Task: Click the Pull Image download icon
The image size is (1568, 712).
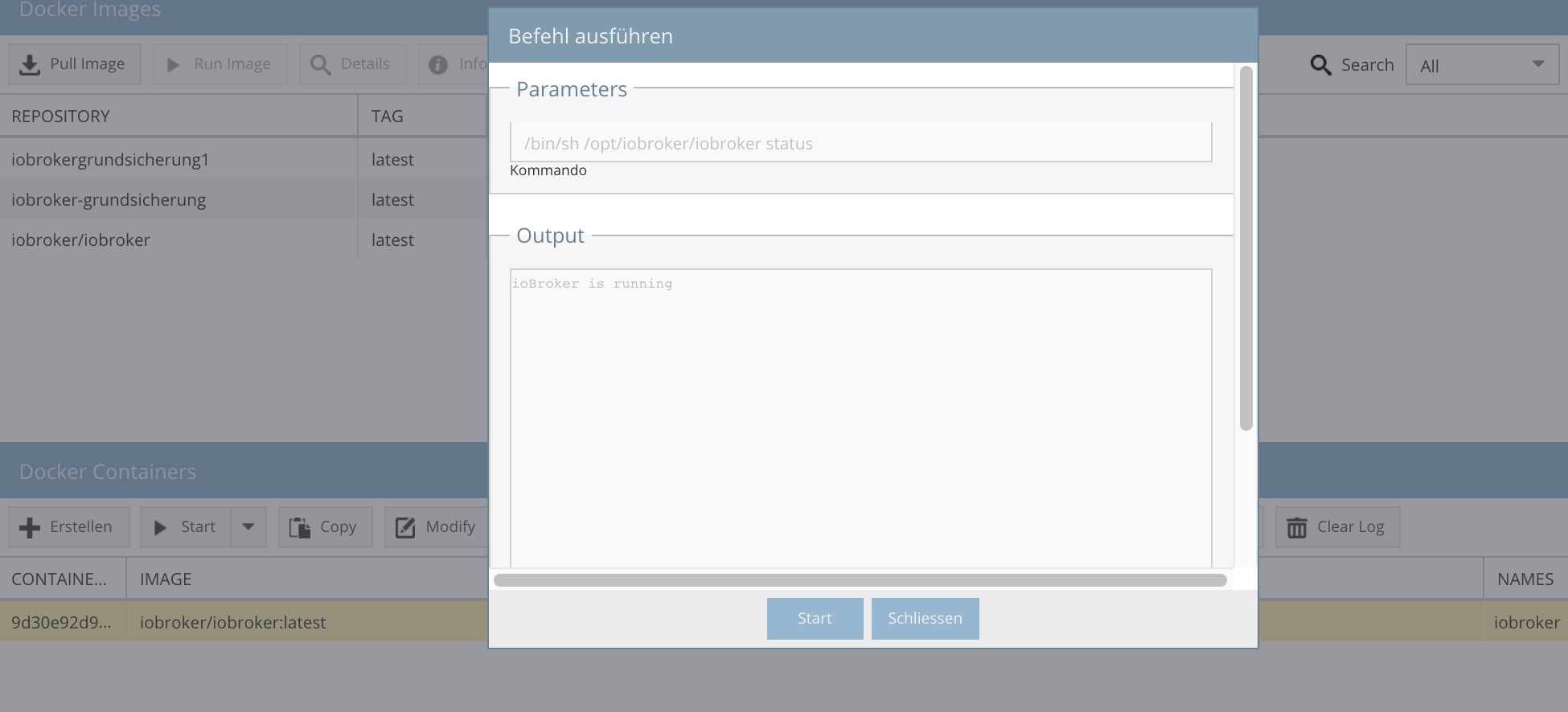Action: [x=30, y=65]
